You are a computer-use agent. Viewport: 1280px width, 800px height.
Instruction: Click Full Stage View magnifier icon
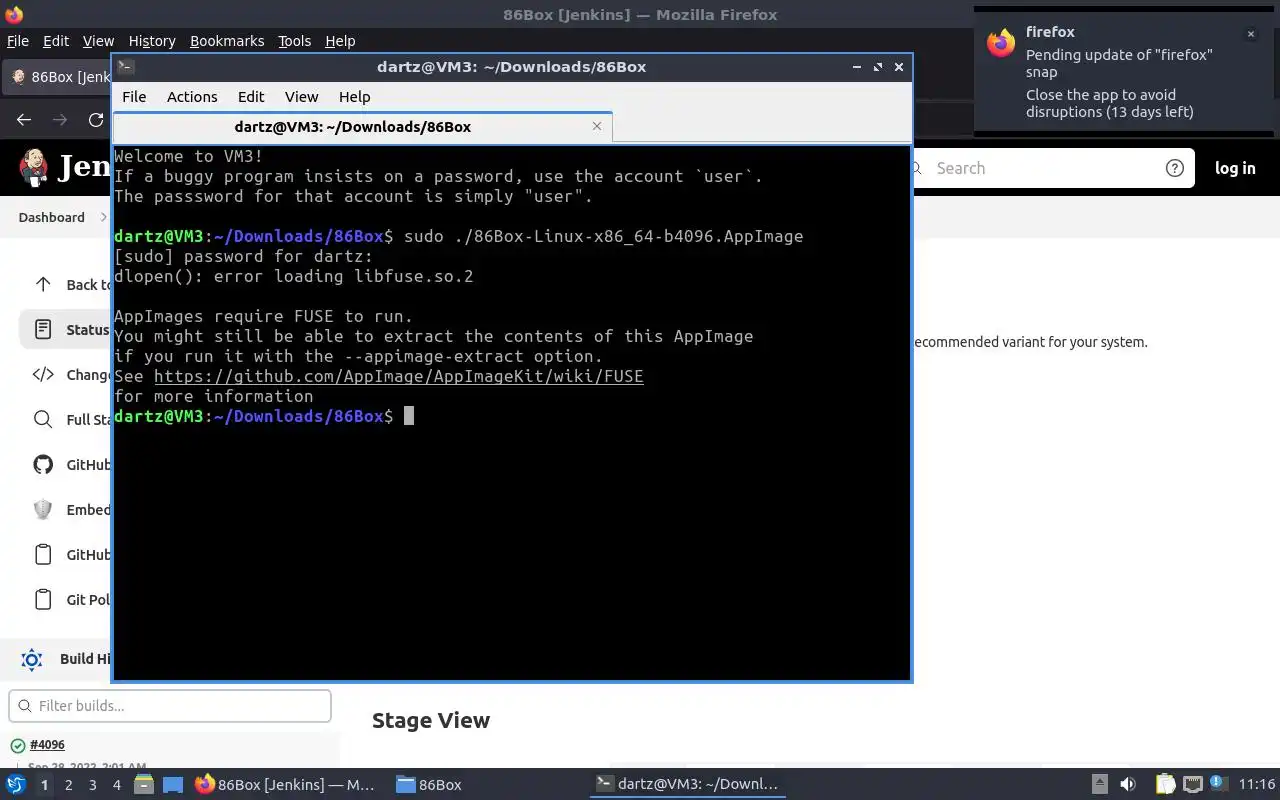click(x=43, y=419)
